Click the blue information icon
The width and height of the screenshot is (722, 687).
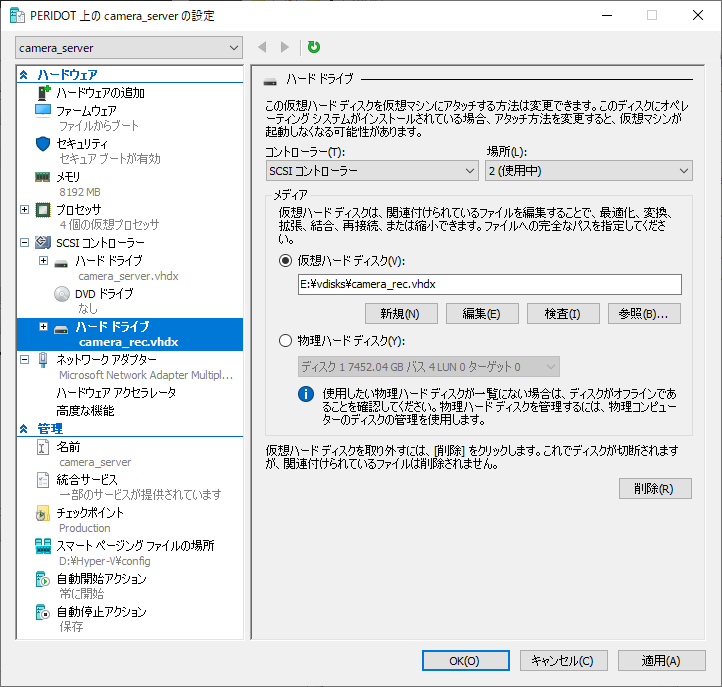pyautogui.click(x=306, y=394)
